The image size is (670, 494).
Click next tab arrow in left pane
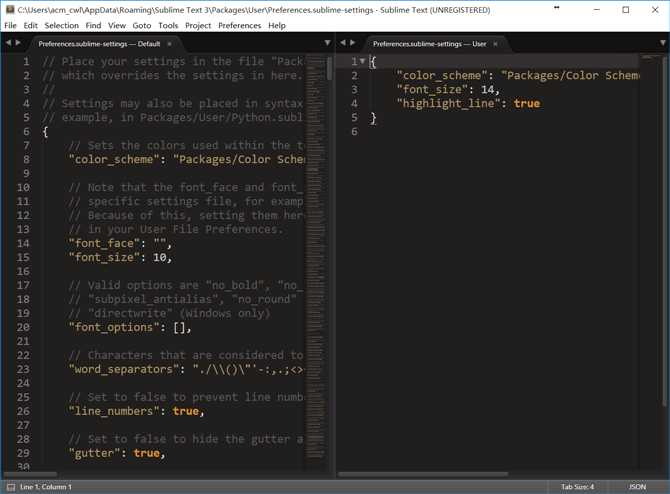click(x=18, y=43)
